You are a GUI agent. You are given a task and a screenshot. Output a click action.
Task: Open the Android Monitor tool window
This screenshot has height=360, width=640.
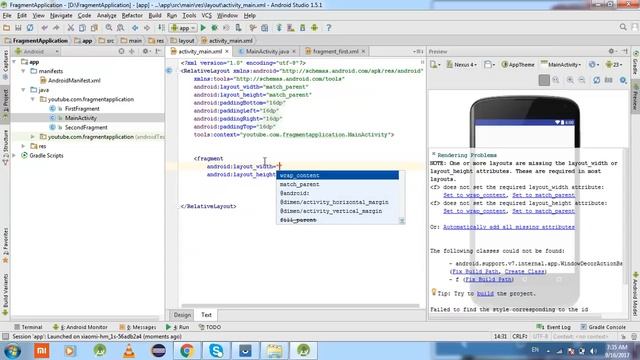(80, 327)
